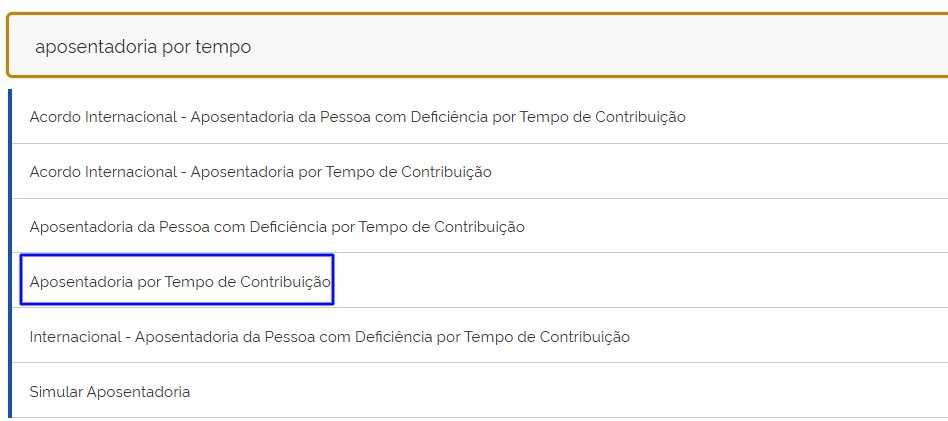
Task: Select the first suggestion in the list
Action: point(357,117)
